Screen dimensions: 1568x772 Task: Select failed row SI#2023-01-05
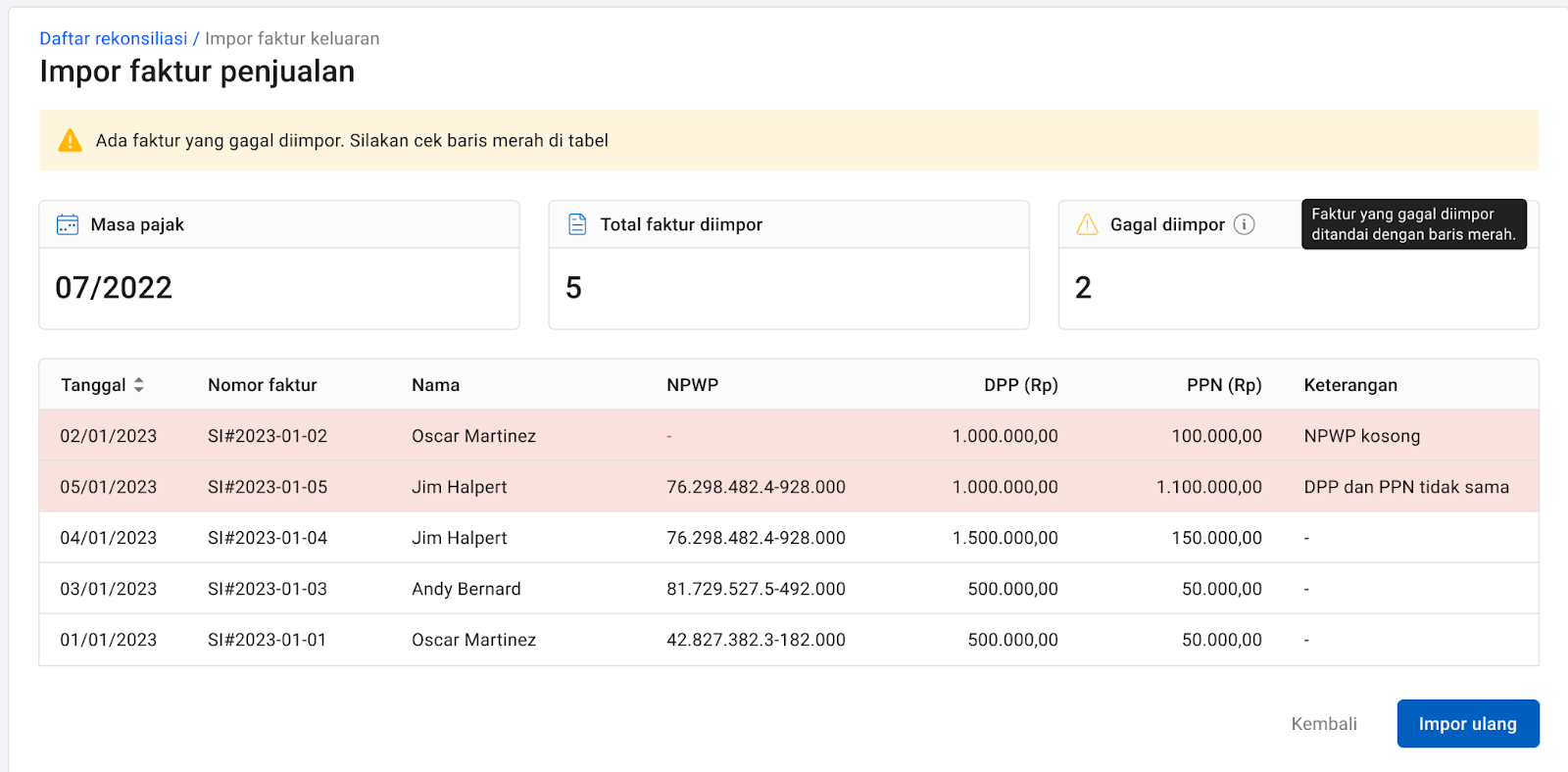(267, 487)
